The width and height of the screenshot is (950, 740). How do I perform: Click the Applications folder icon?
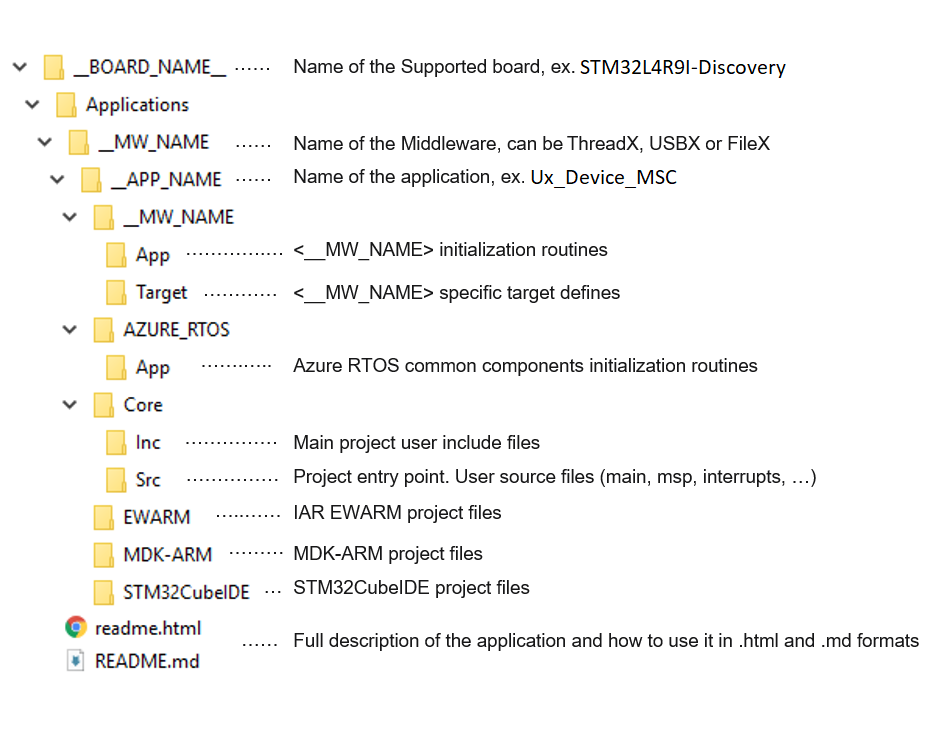(x=66, y=105)
